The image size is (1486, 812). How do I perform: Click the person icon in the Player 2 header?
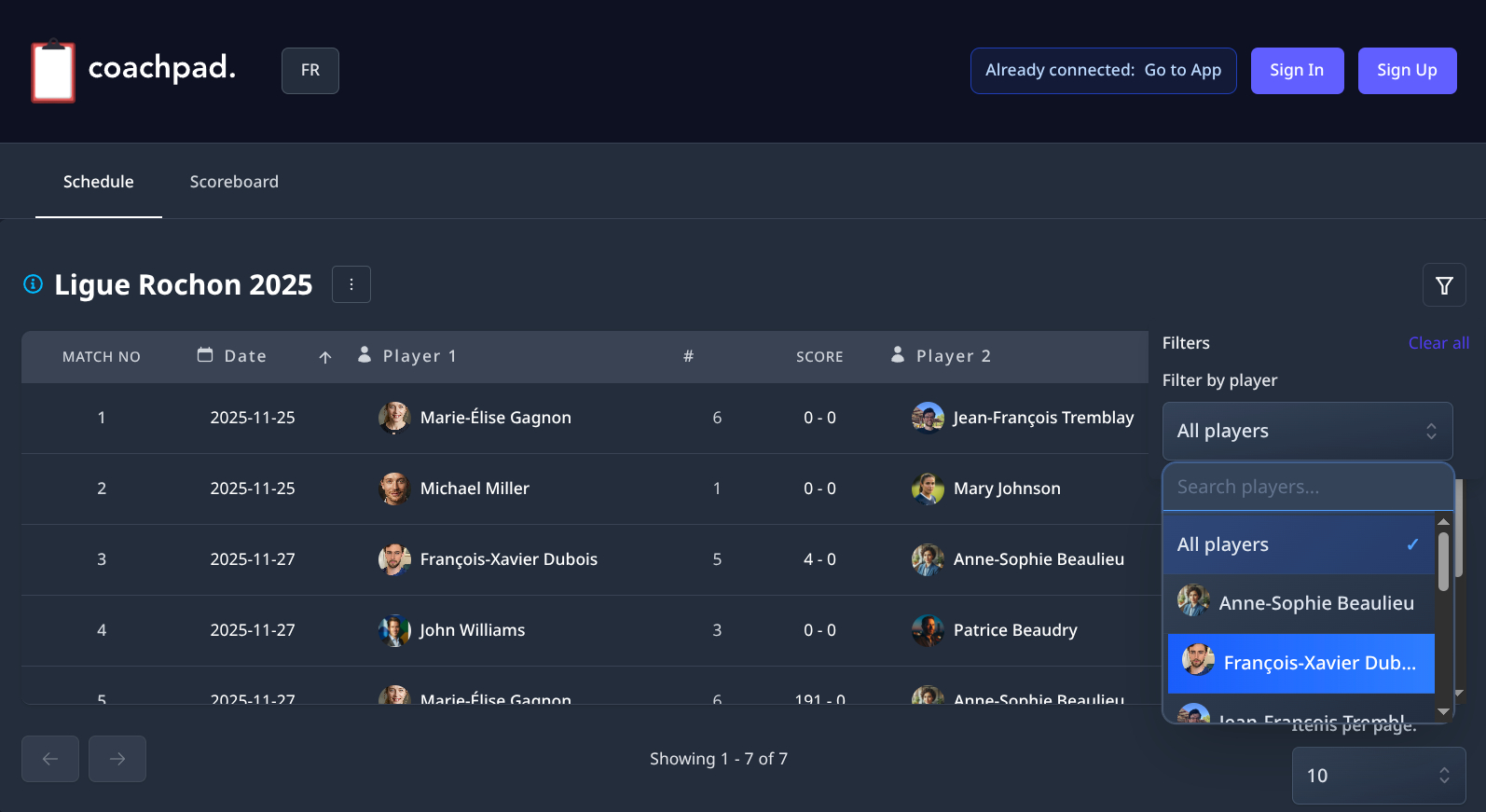897,355
